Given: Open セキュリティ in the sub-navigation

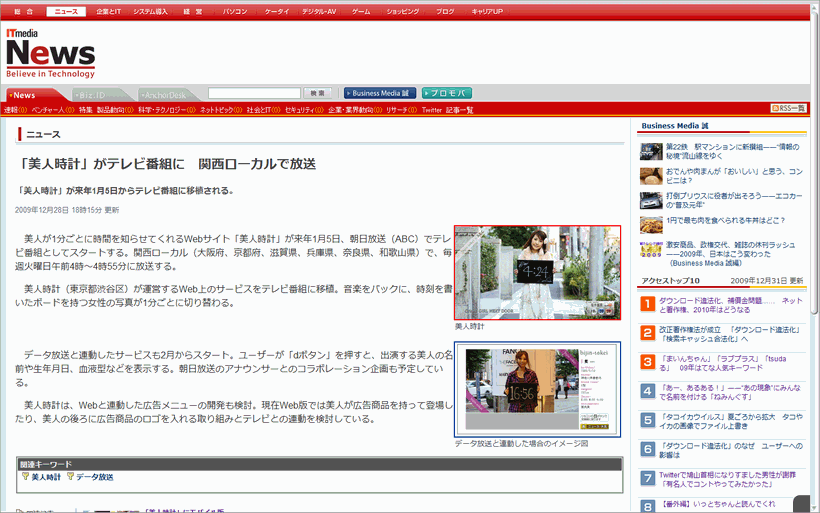Looking at the screenshot, I should point(304,110).
